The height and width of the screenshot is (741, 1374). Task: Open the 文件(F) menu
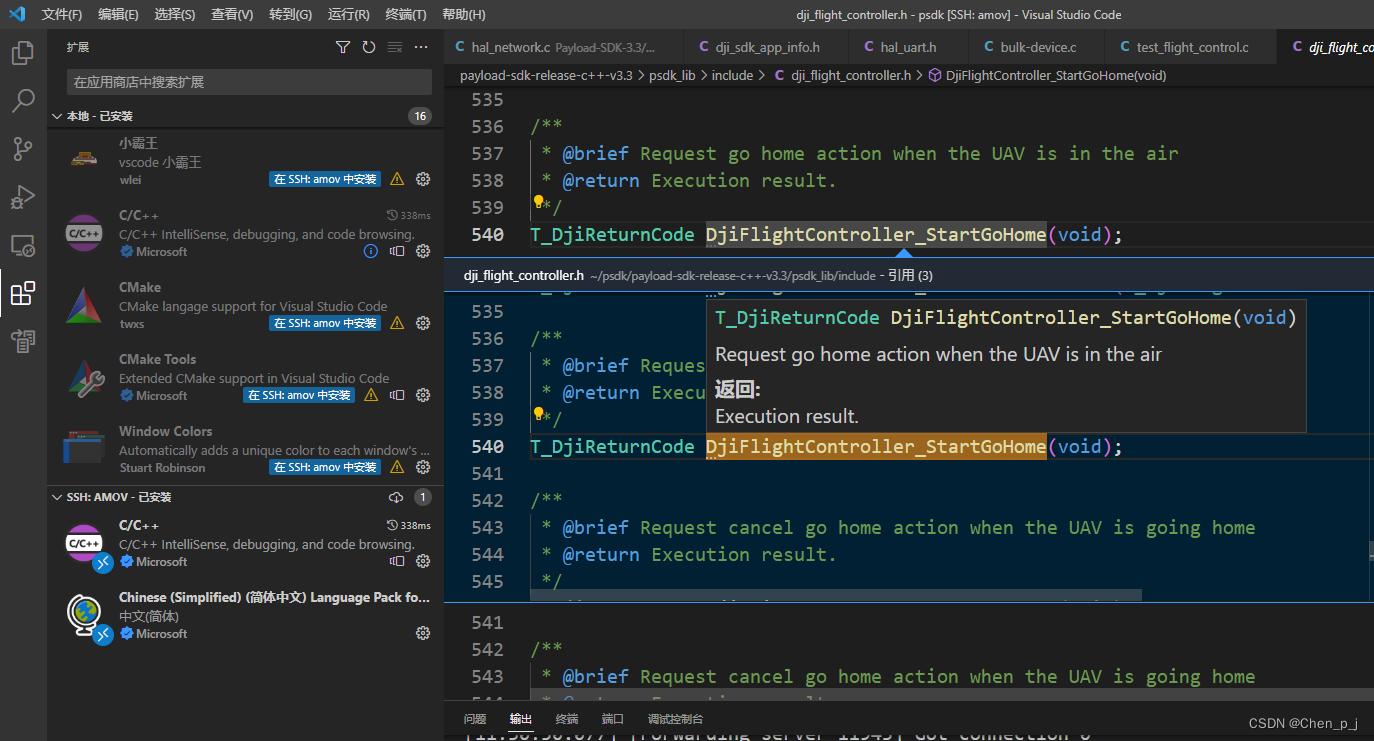[x=62, y=14]
